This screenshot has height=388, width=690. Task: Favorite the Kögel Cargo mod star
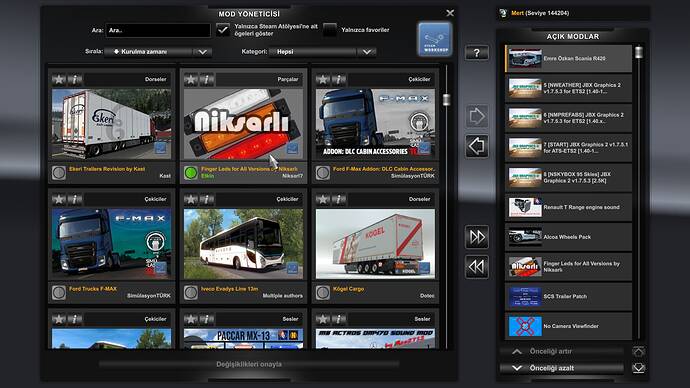tap(323, 199)
